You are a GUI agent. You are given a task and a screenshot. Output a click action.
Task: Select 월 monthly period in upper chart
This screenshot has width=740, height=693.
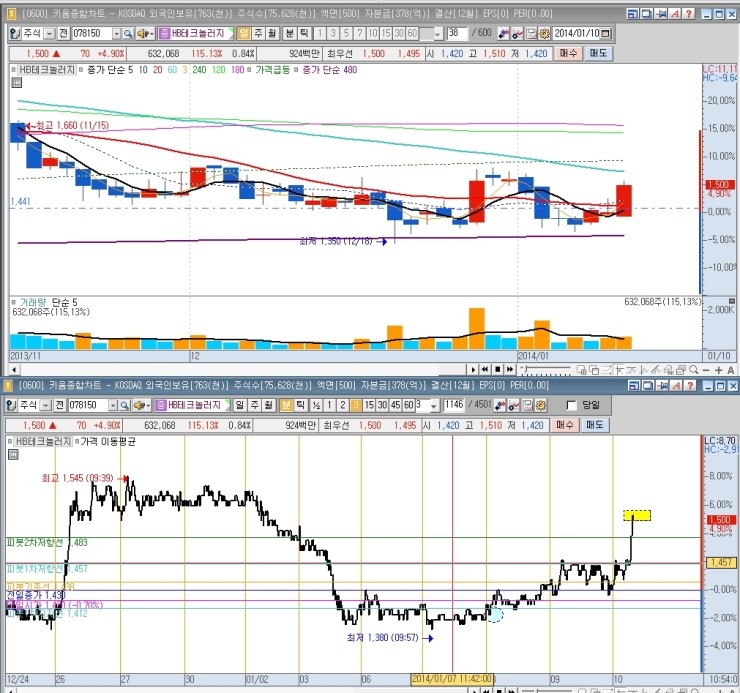tap(272, 33)
